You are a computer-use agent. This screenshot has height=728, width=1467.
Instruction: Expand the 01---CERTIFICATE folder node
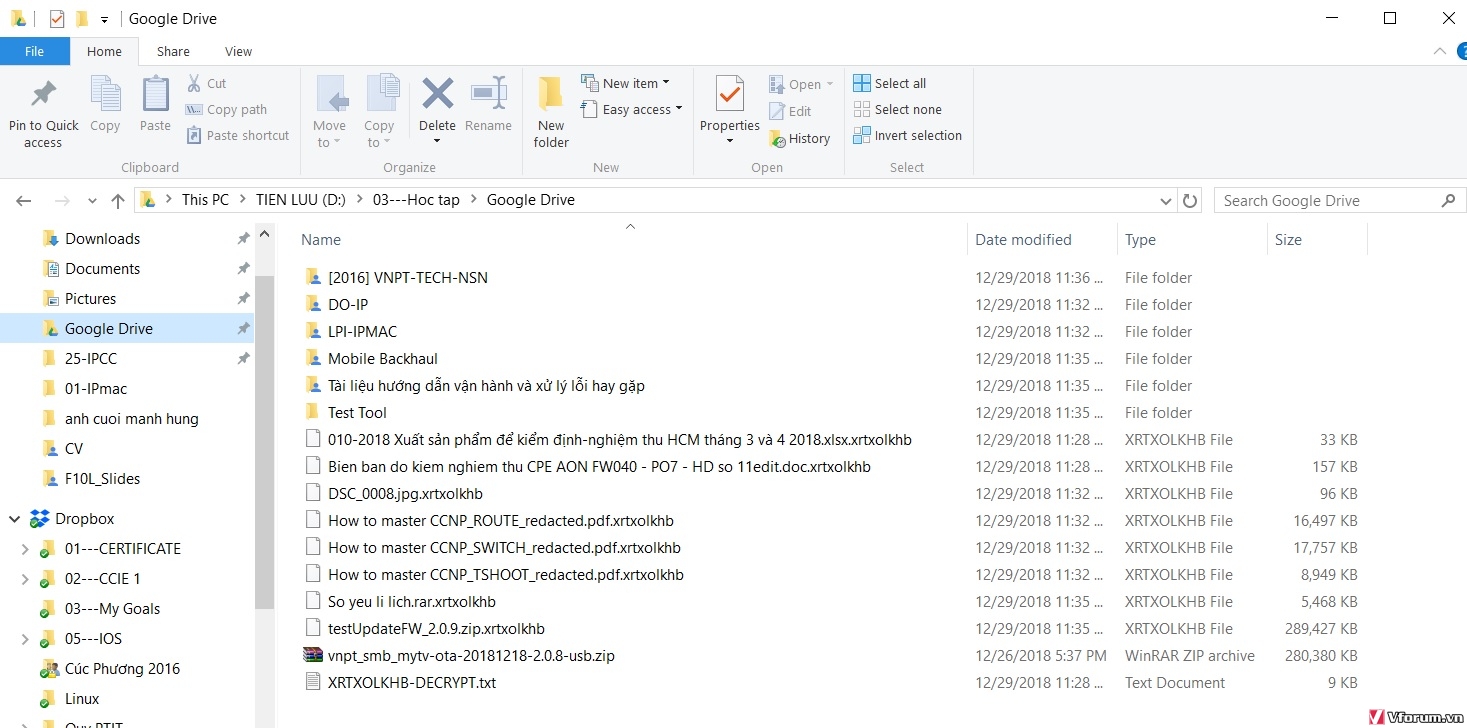coord(24,548)
